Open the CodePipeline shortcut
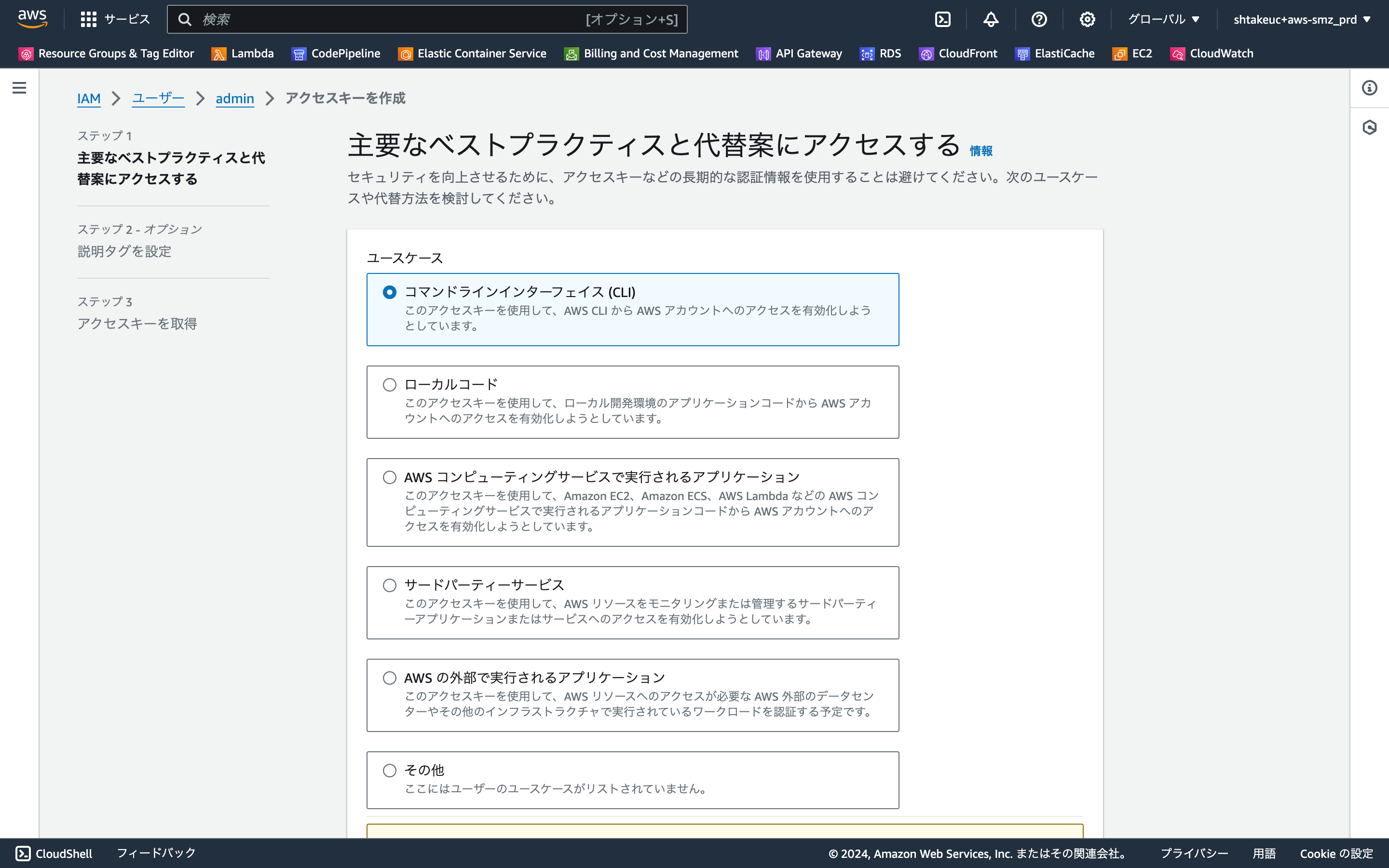Image resolution: width=1389 pixels, height=868 pixels. pos(336,54)
